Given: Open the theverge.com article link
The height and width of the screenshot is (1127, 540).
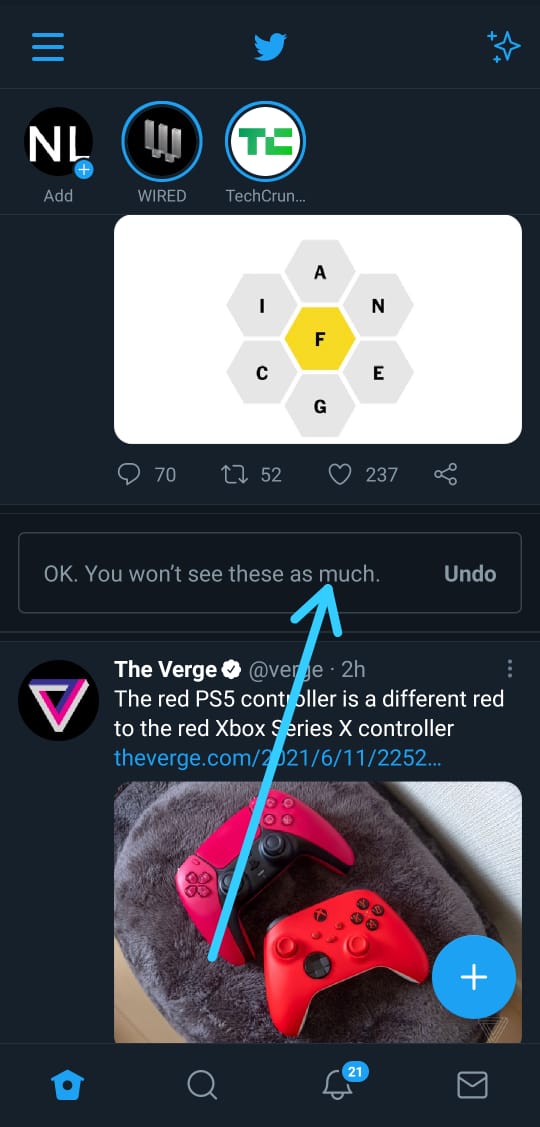Looking at the screenshot, I should coord(278,758).
